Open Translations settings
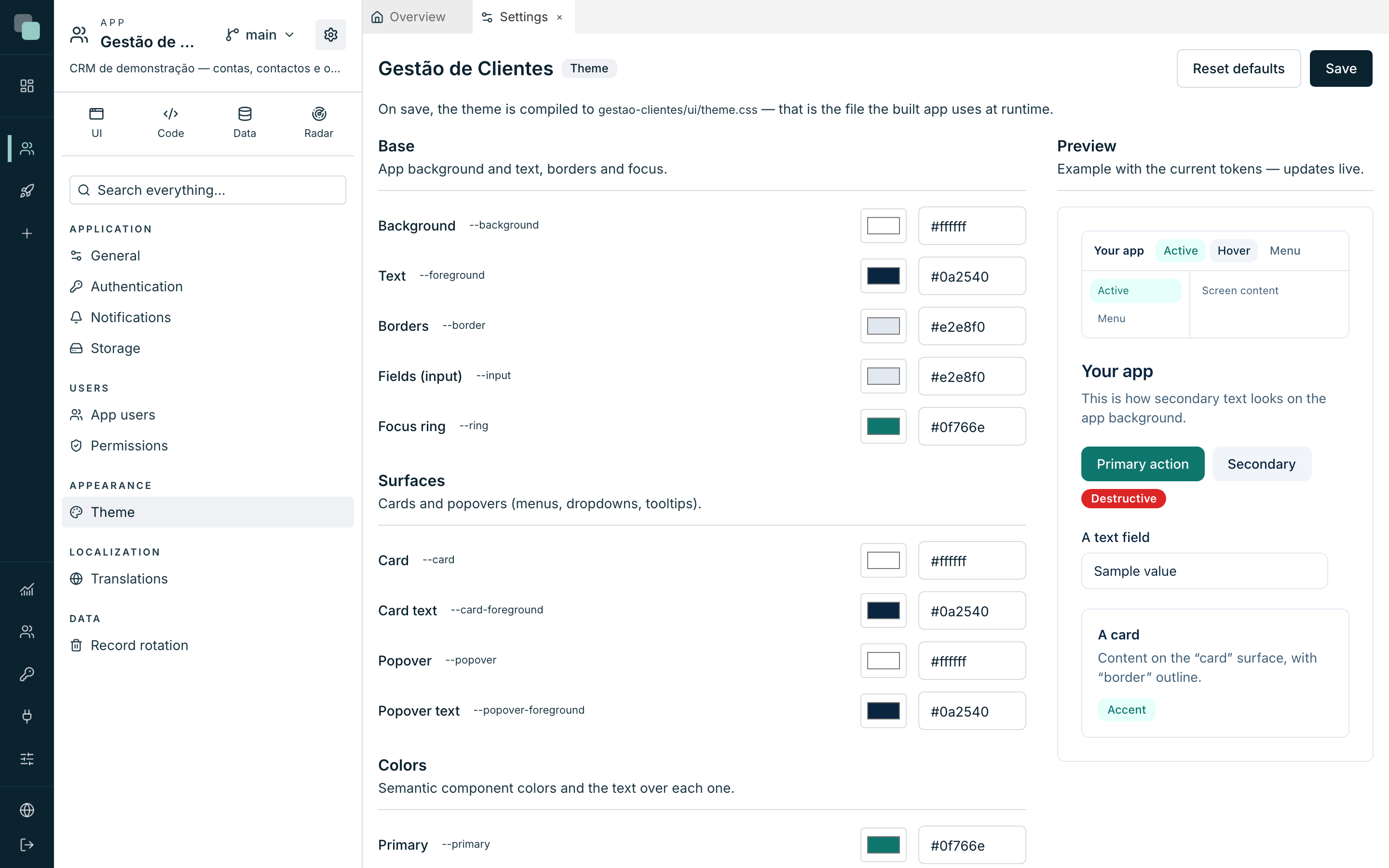 (208, 579)
